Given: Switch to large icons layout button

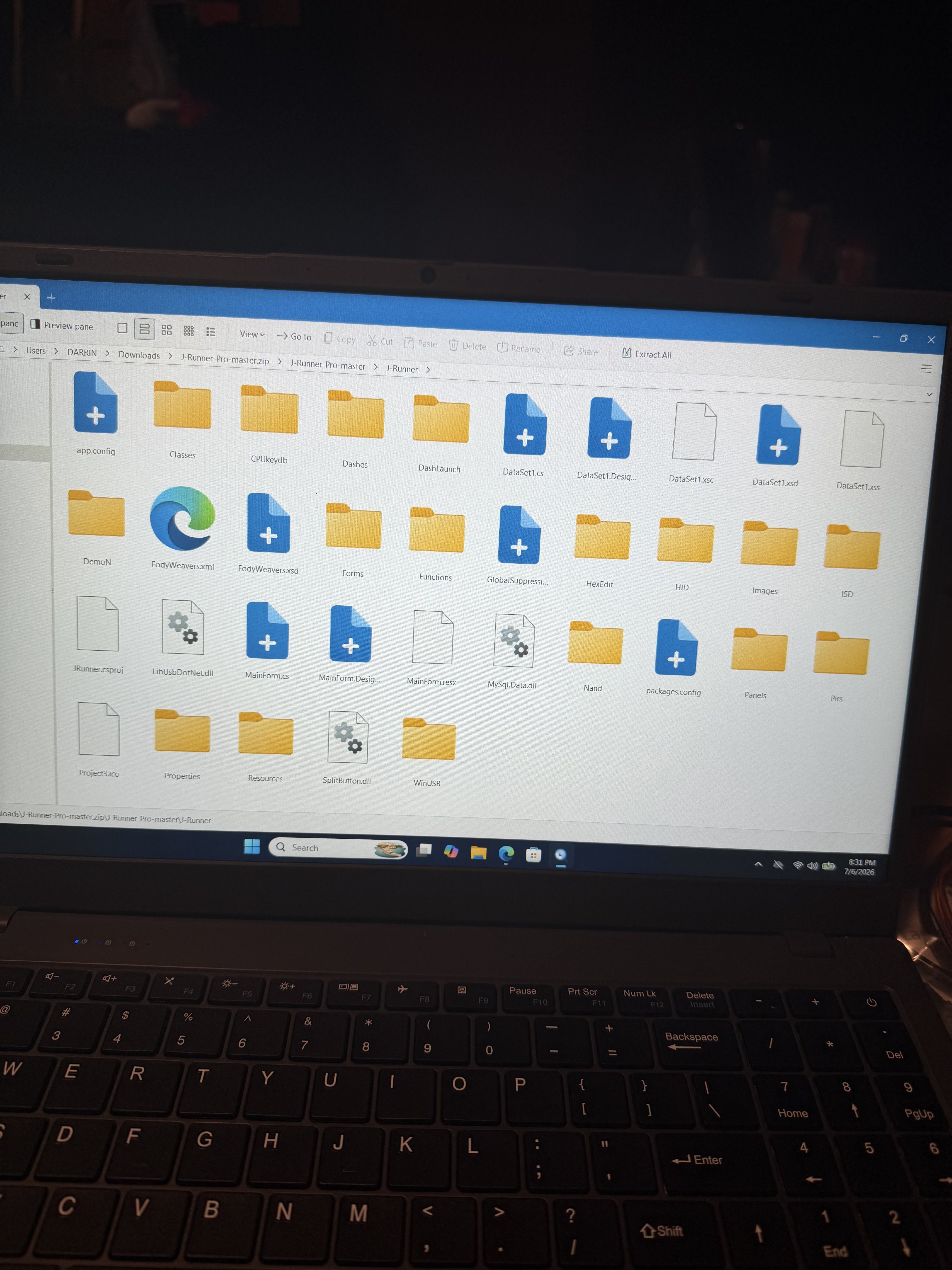Looking at the screenshot, I should 145,329.
